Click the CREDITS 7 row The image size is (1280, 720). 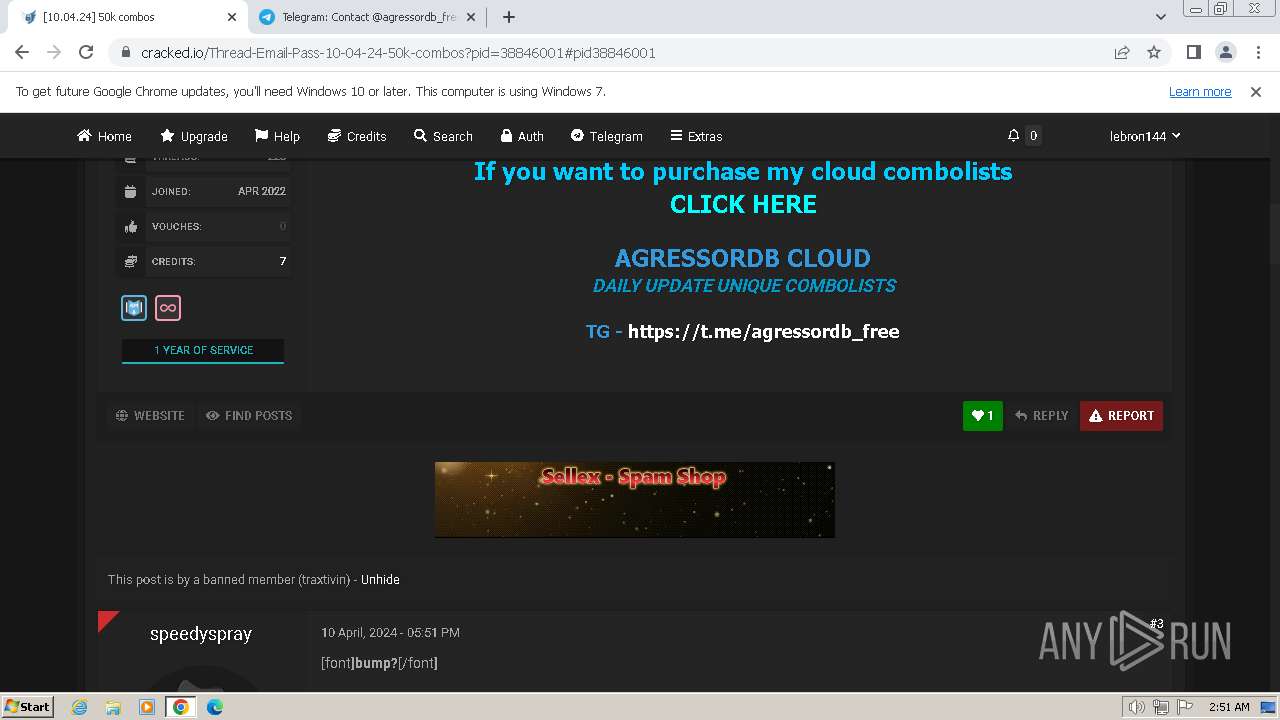click(203, 261)
